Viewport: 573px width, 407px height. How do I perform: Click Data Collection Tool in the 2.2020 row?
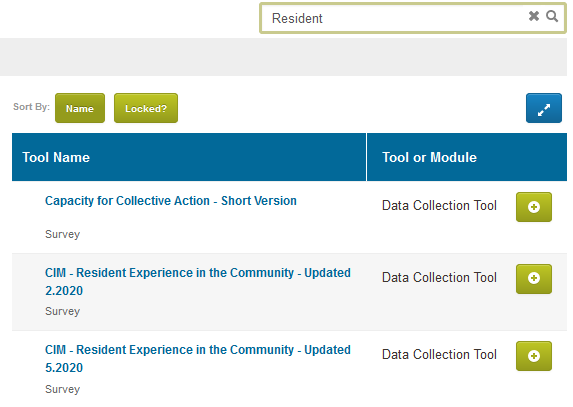[x=439, y=278]
